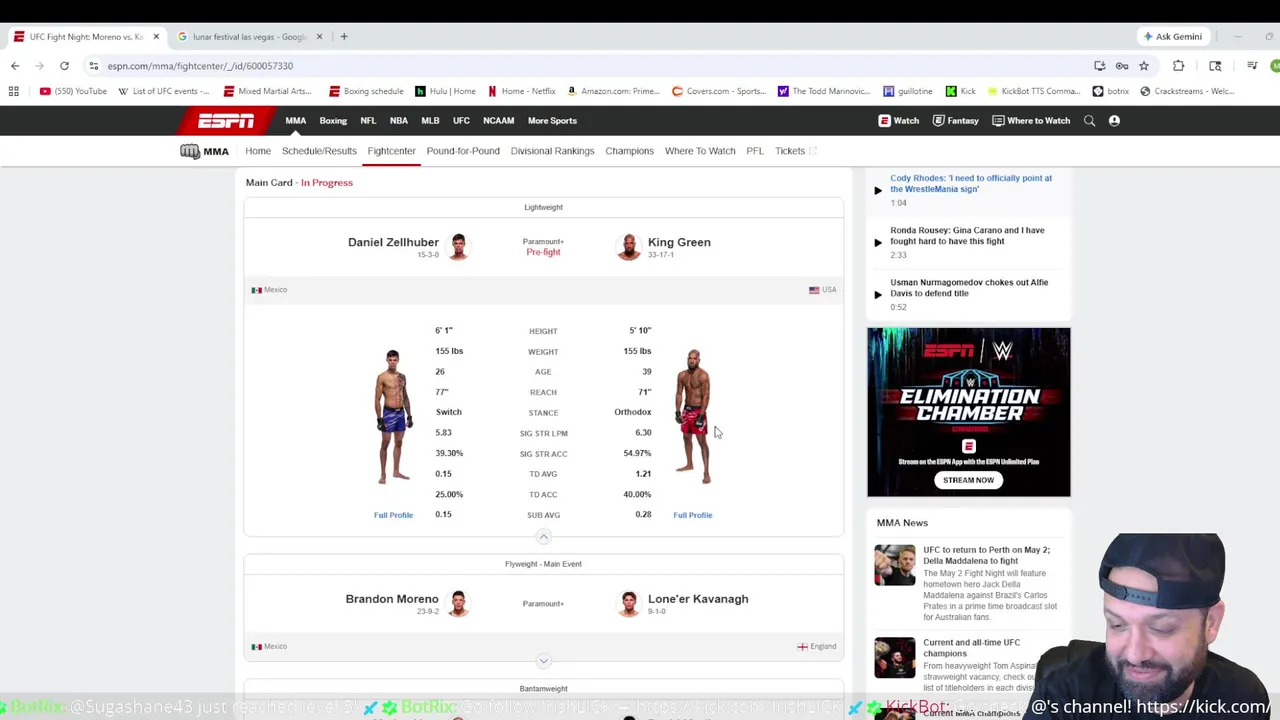Open the More Sports menu

point(552,121)
